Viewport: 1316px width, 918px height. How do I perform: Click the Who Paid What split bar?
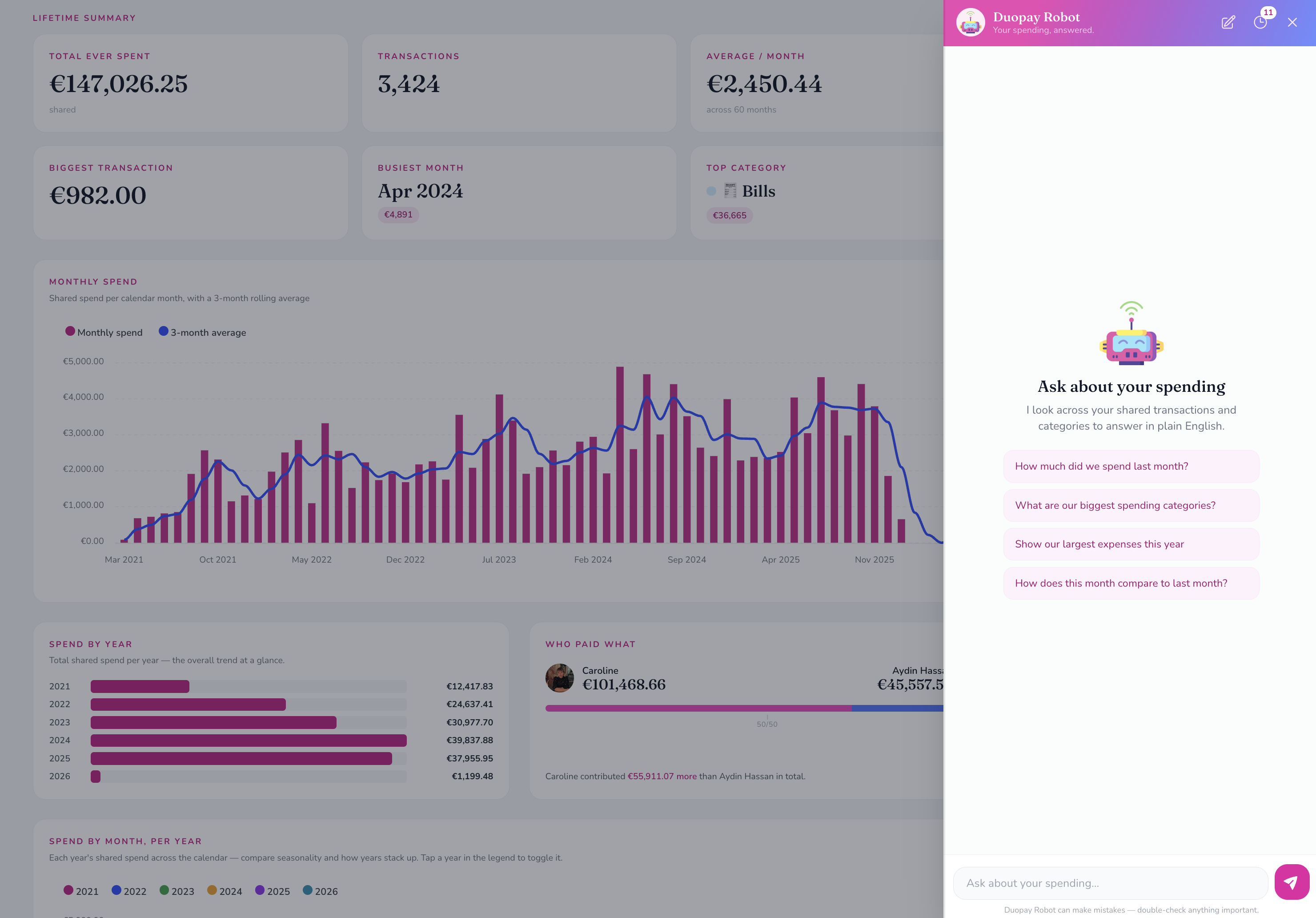point(744,708)
